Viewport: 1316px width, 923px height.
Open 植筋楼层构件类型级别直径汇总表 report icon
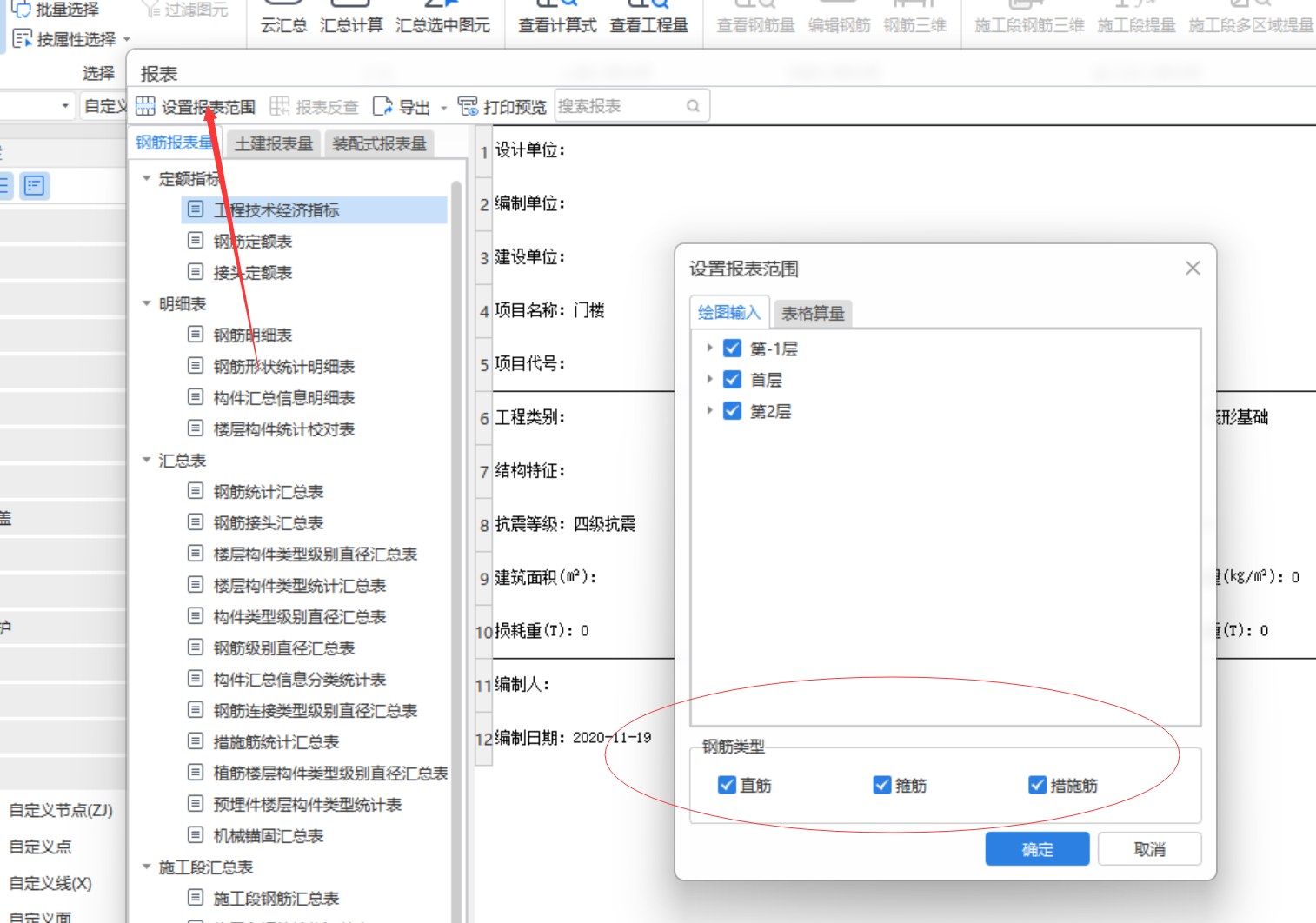coord(196,772)
